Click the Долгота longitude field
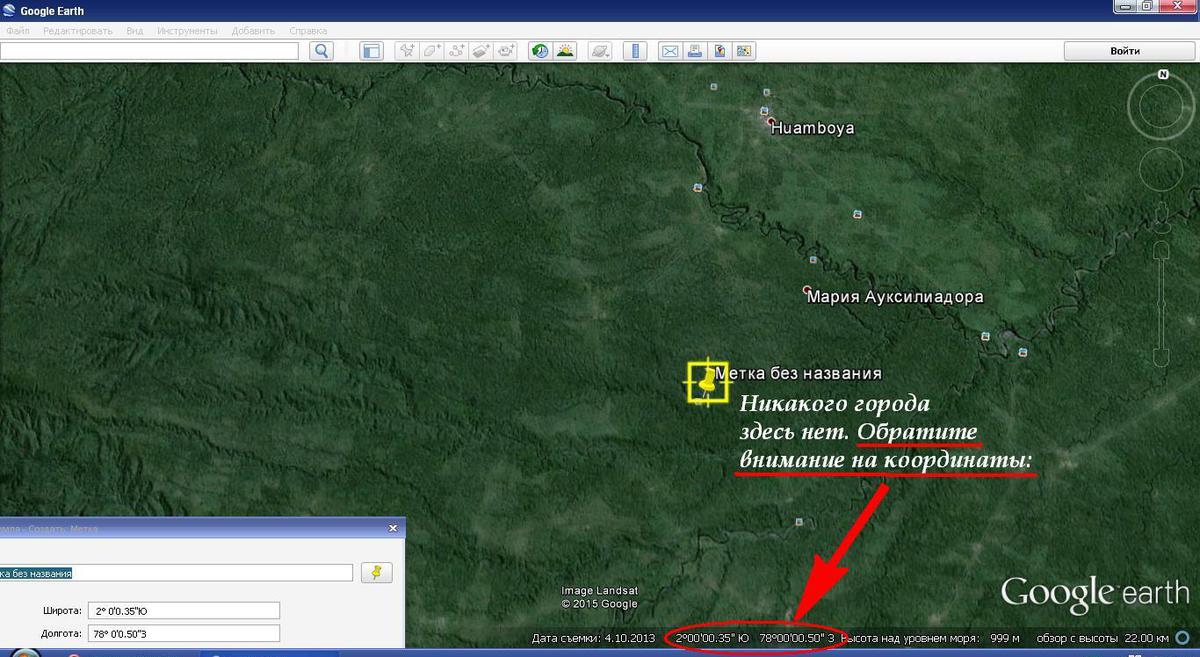Screen dimensions: 1200x657 [x=183, y=633]
